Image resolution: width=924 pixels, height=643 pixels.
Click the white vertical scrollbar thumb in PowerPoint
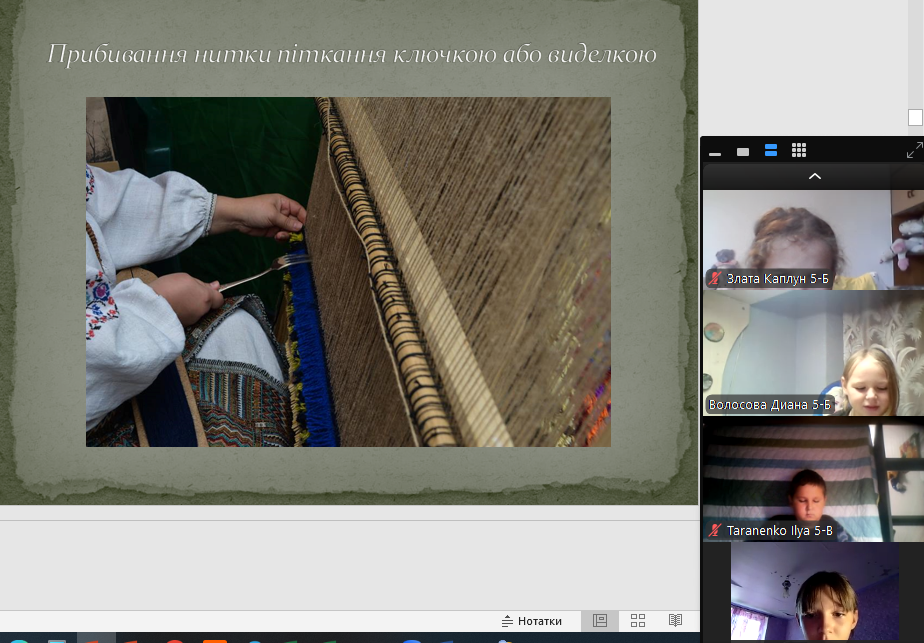(x=915, y=117)
